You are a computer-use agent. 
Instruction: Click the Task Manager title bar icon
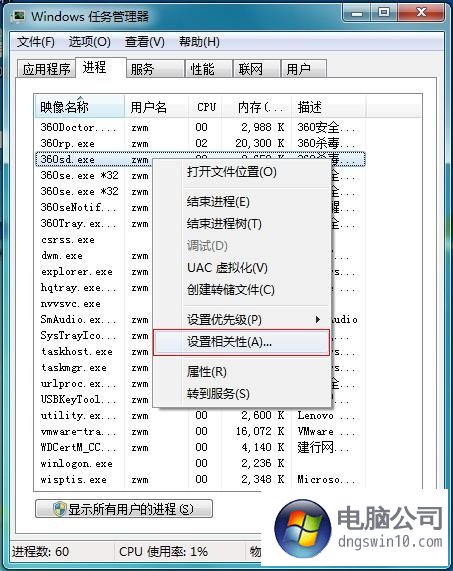click(18, 16)
